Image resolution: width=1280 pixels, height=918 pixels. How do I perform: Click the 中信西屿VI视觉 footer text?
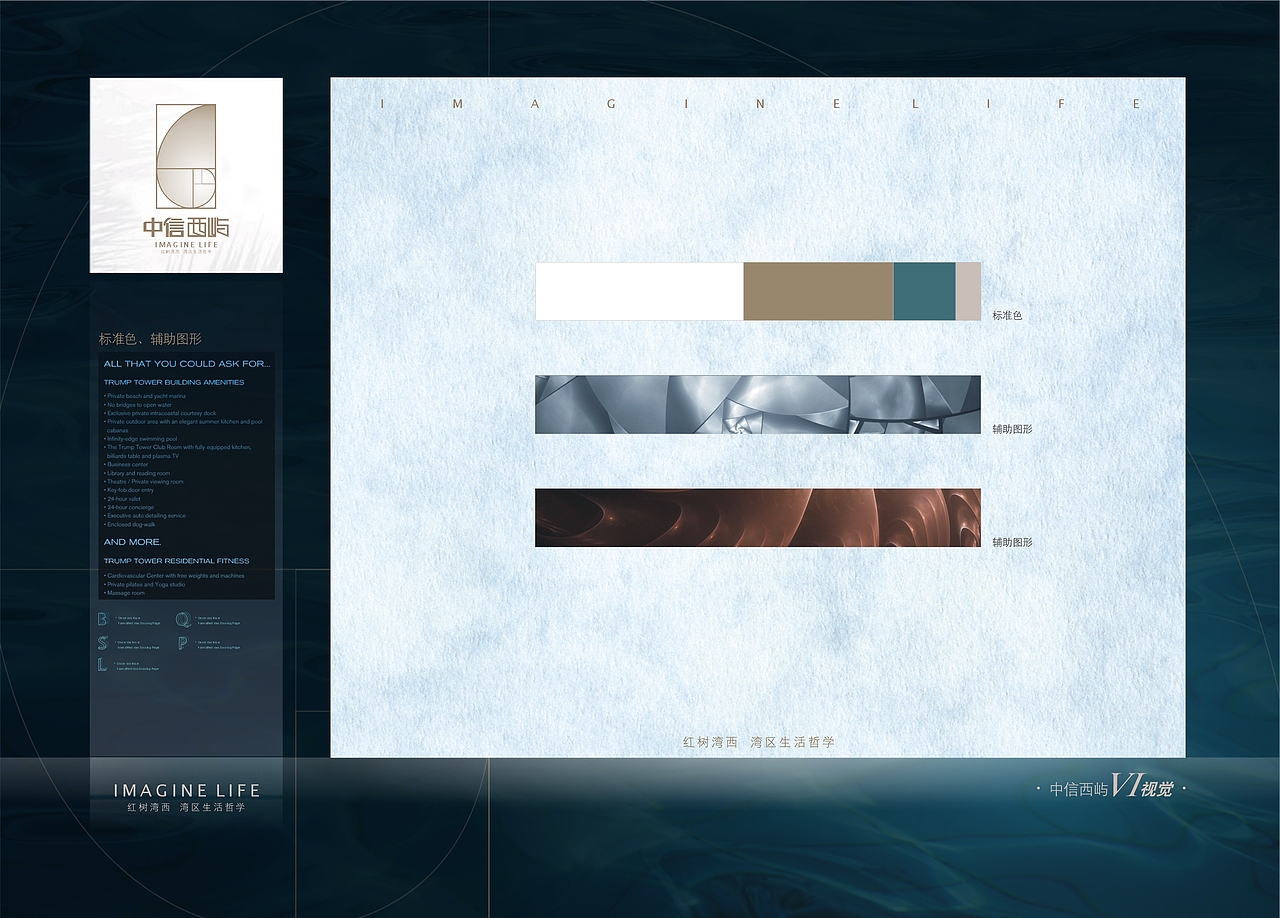(1111, 788)
